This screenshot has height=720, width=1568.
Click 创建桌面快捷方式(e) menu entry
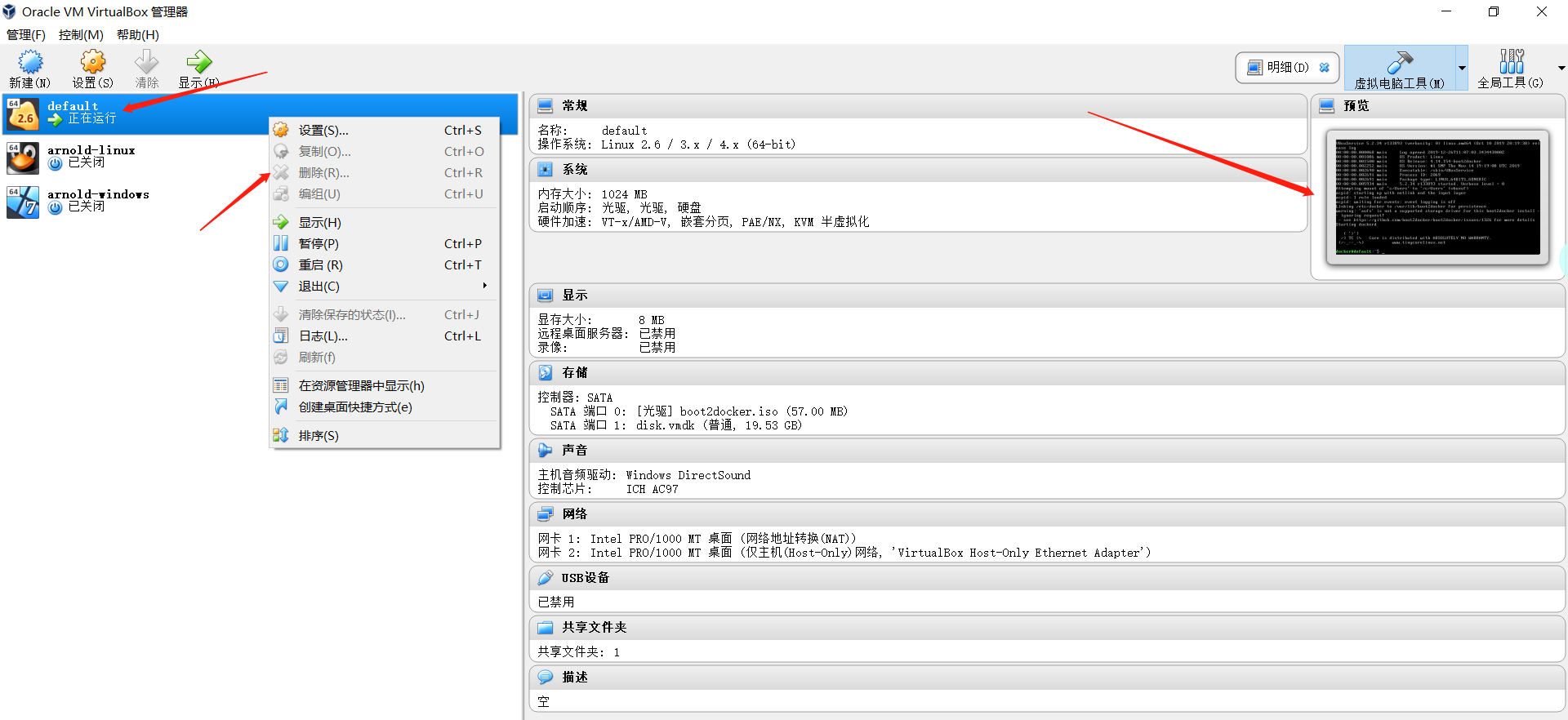[354, 407]
